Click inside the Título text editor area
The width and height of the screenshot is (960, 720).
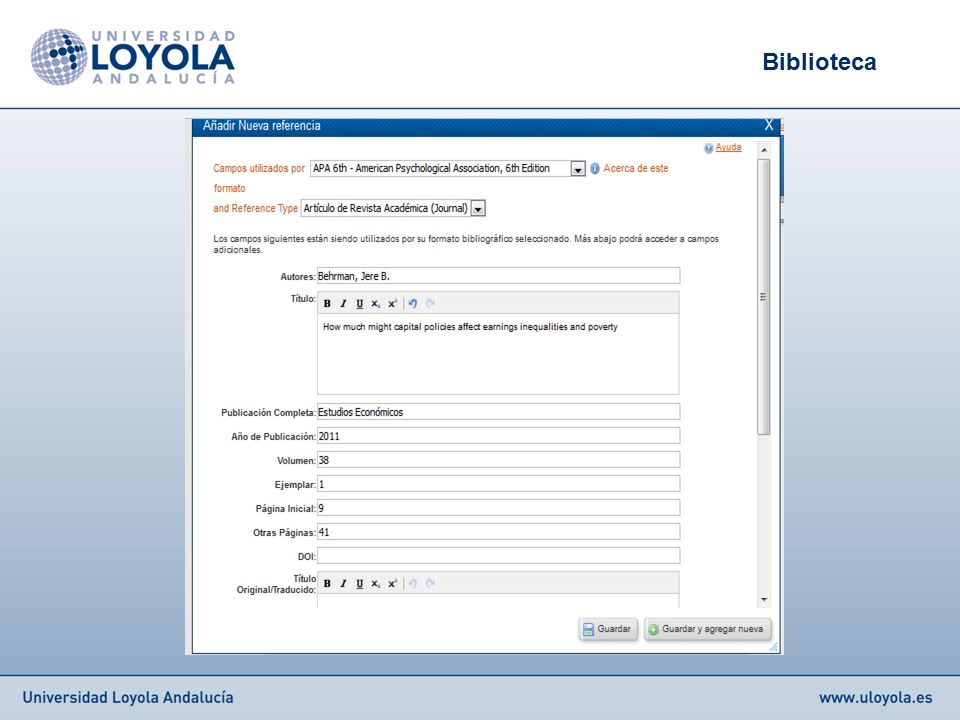click(x=498, y=354)
